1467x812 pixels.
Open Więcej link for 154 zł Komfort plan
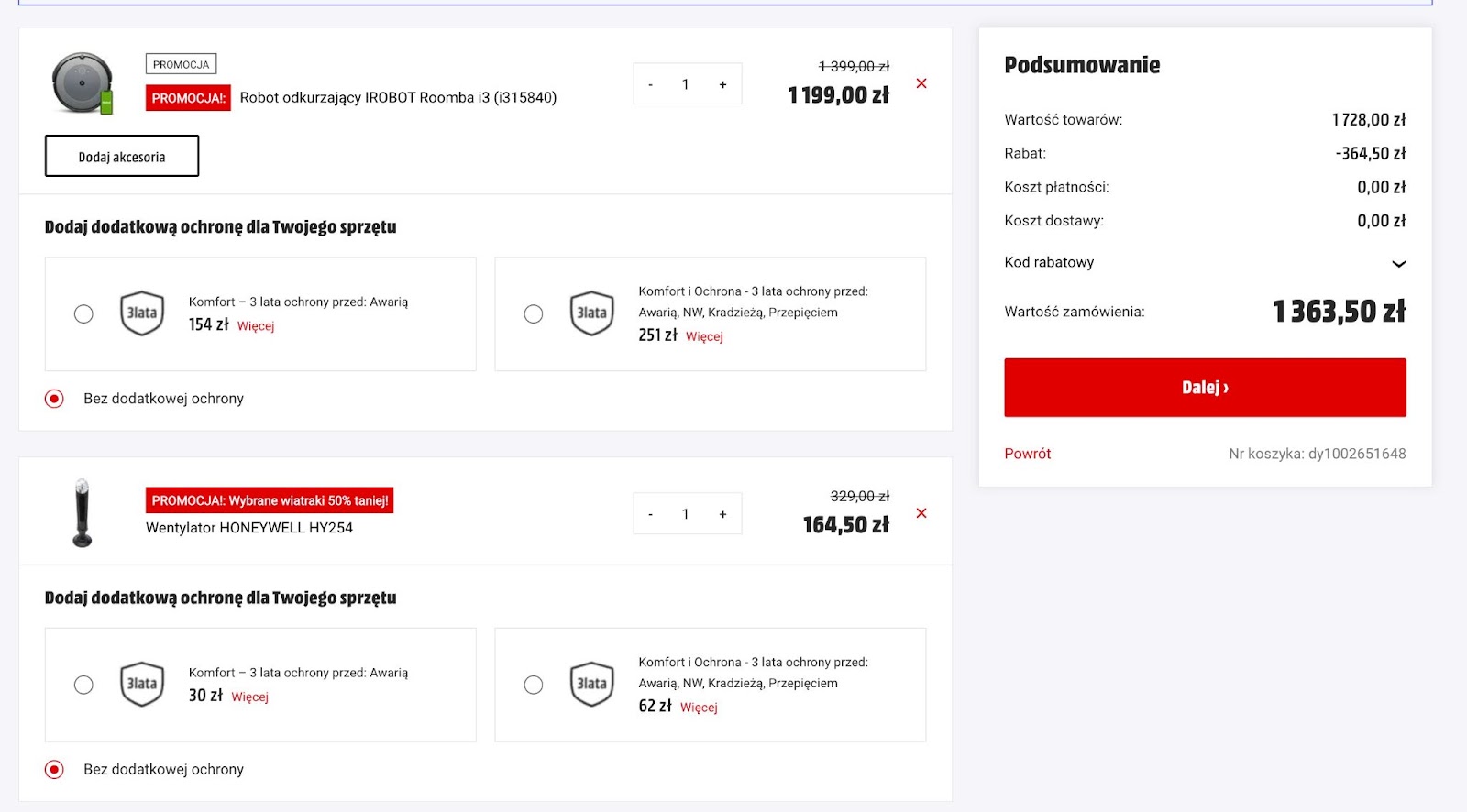tap(256, 326)
